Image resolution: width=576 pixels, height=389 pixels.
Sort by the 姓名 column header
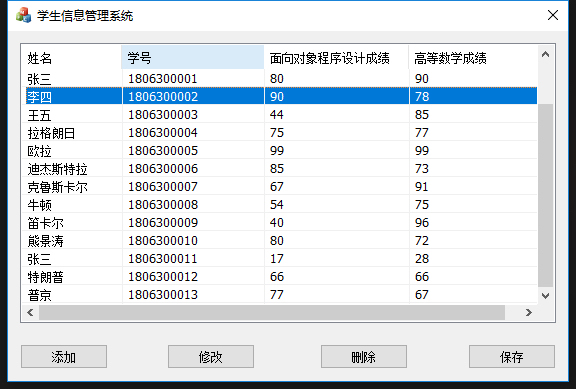72,58
